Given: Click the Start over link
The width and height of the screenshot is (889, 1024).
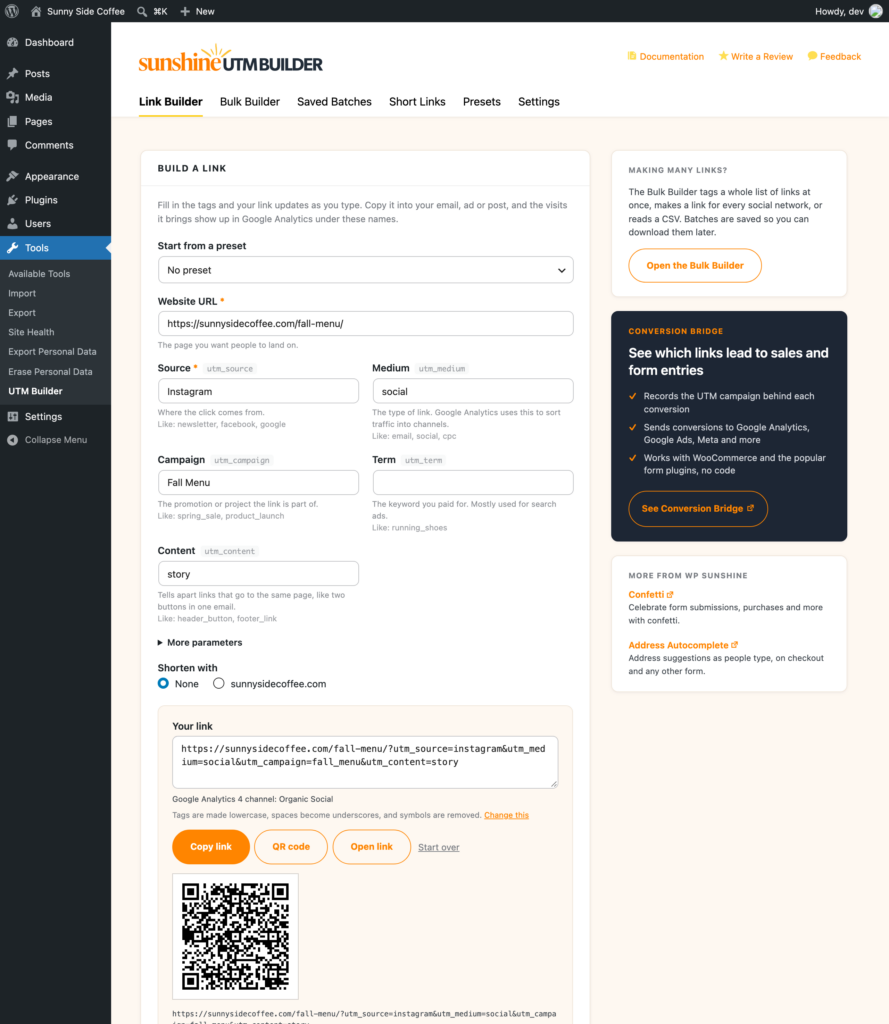Looking at the screenshot, I should (438, 848).
